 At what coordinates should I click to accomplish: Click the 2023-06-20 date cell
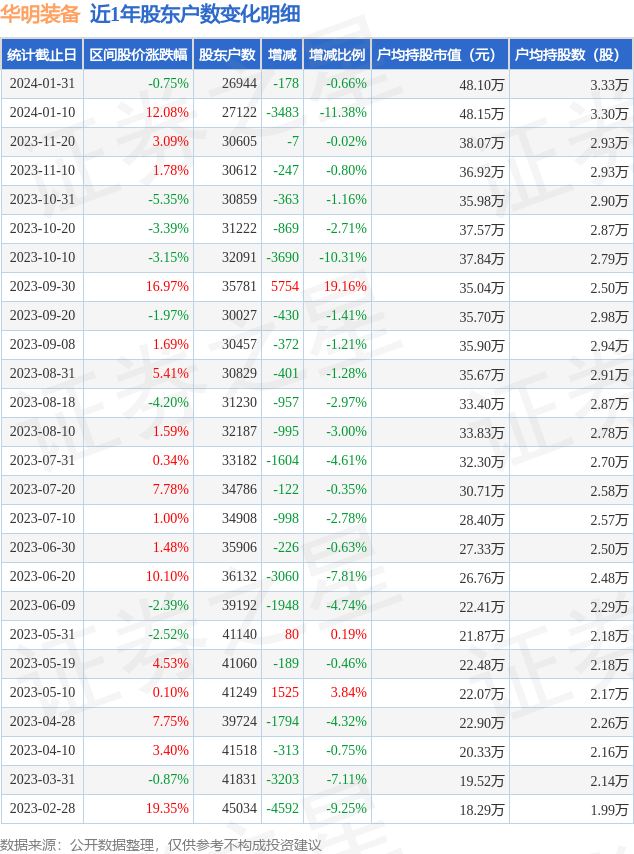click(42, 577)
